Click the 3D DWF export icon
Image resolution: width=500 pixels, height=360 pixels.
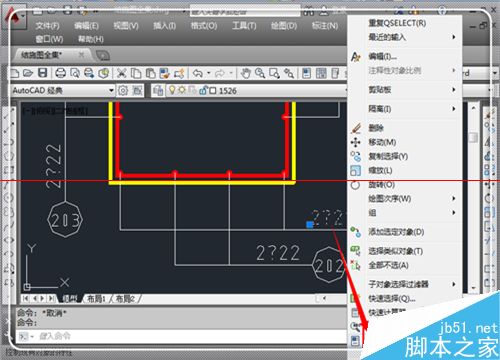coord(104,73)
